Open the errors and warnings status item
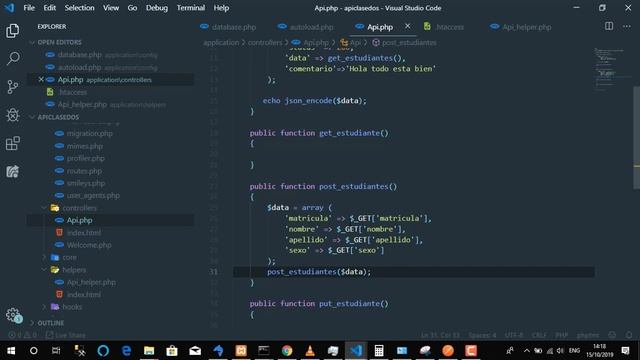This screenshot has width=640, height=360. [22, 335]
